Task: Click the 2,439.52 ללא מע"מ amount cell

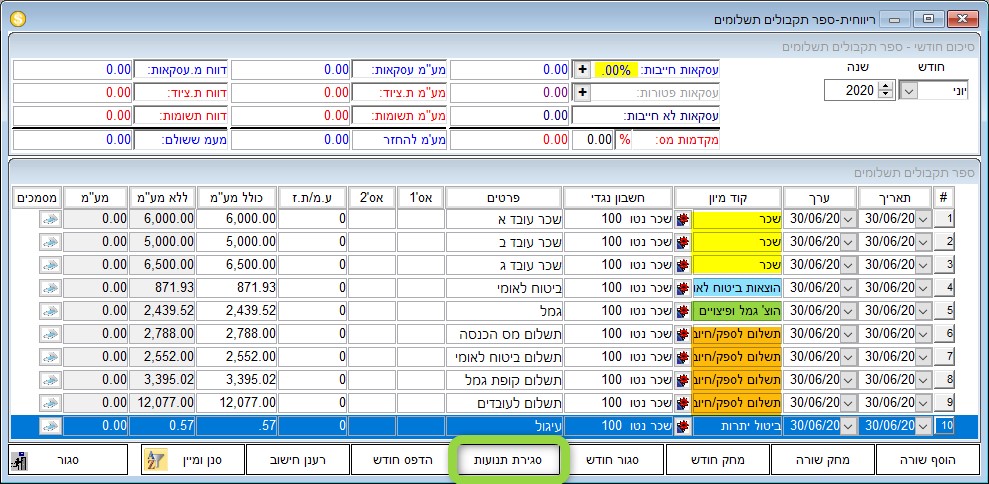Action: point(162,311)
